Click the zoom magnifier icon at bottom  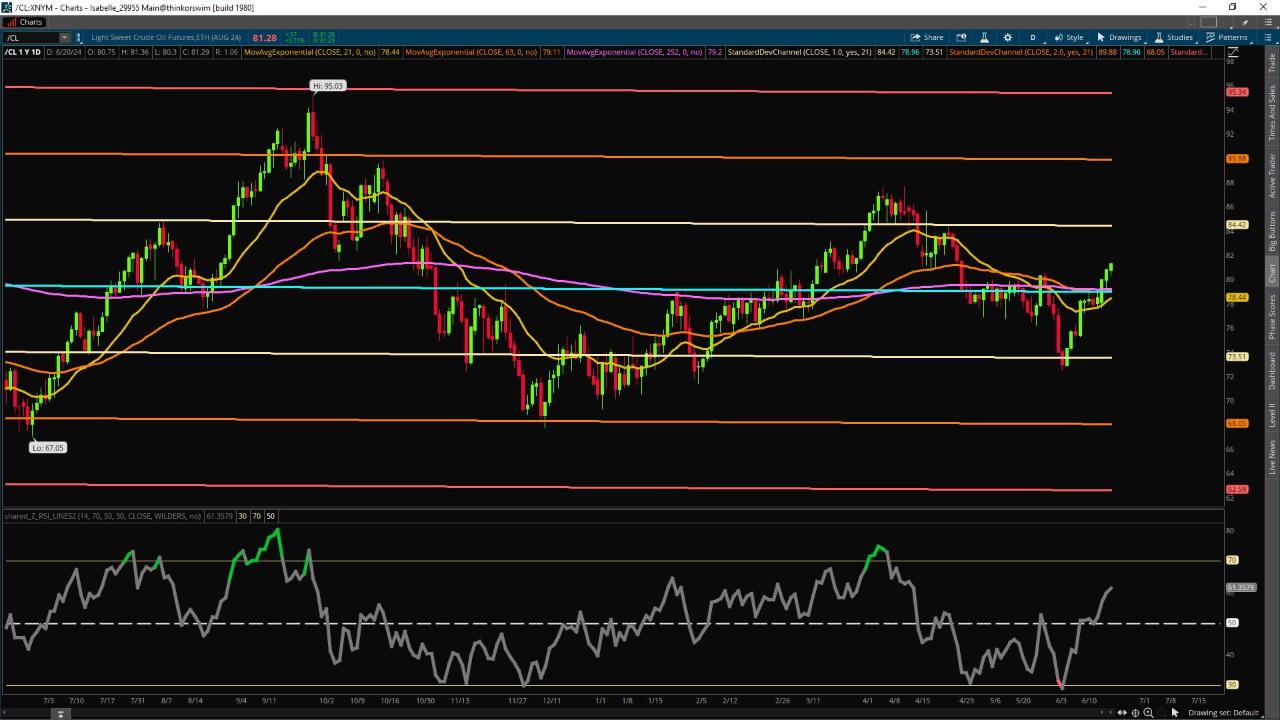[x=1148, y=713]
